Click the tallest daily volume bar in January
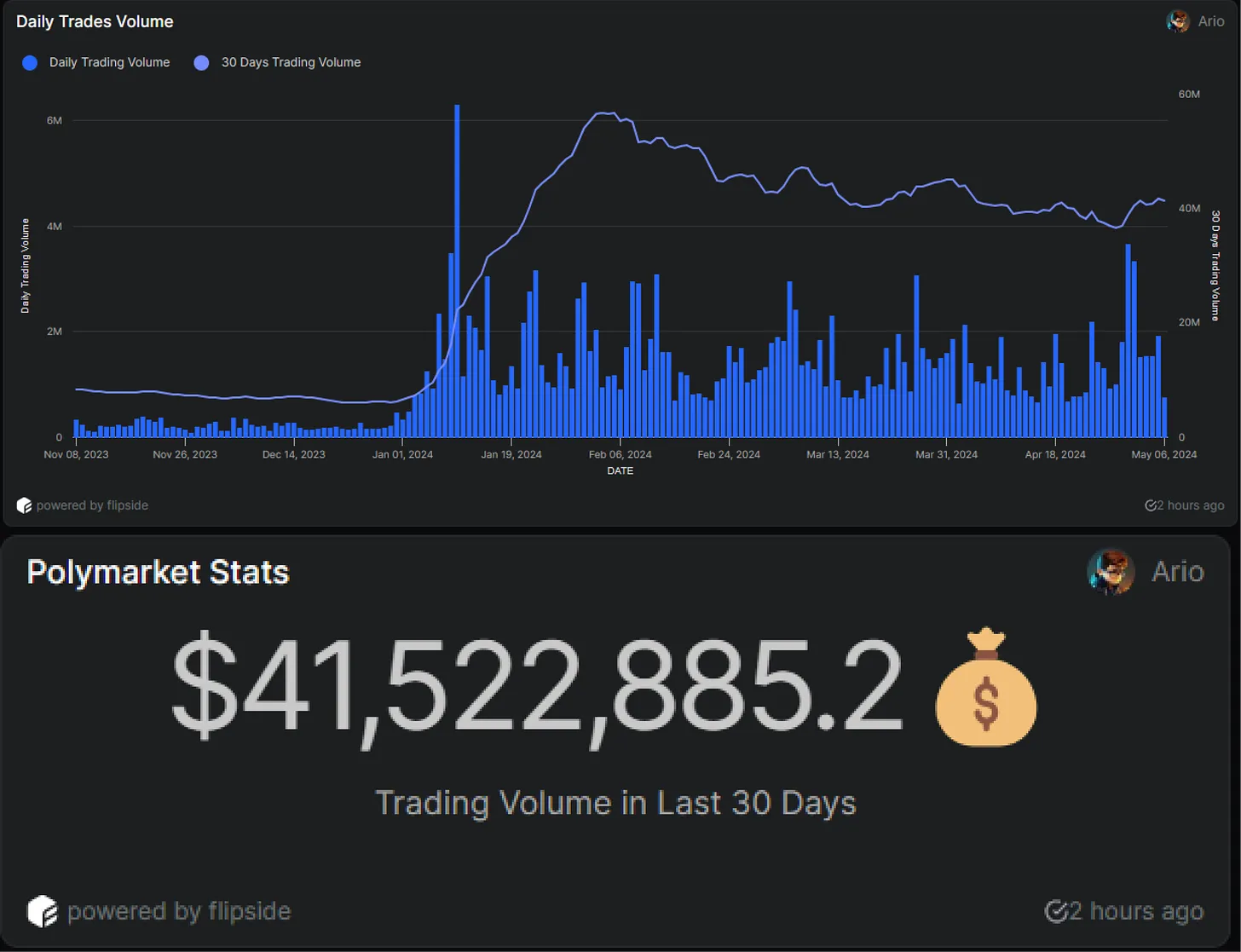Image resolution: width=1241 pixels, height=952 pixels. pyautogui.click(x=457, y=271)
